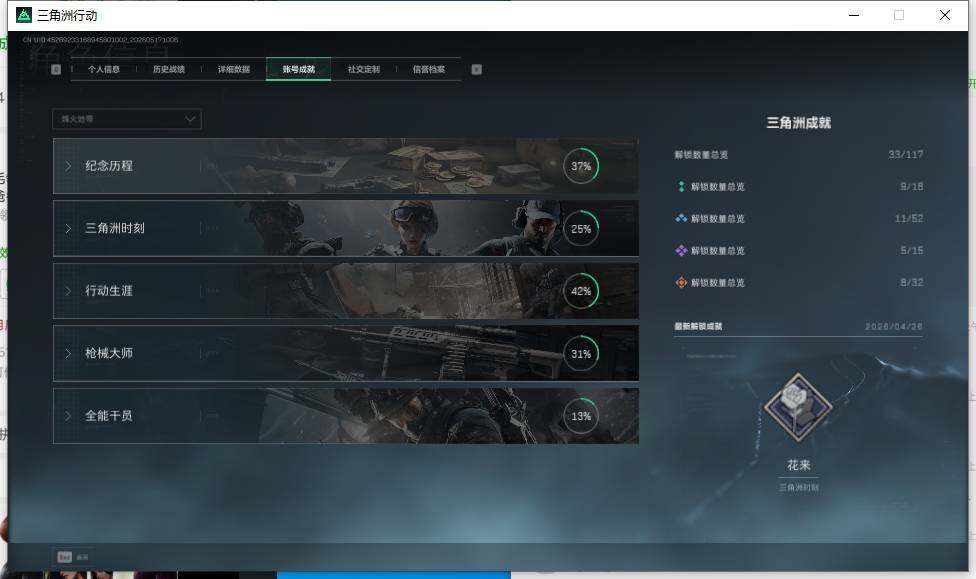Click the 花来 achievement name
976x579 pixels.
pos(799,465)
